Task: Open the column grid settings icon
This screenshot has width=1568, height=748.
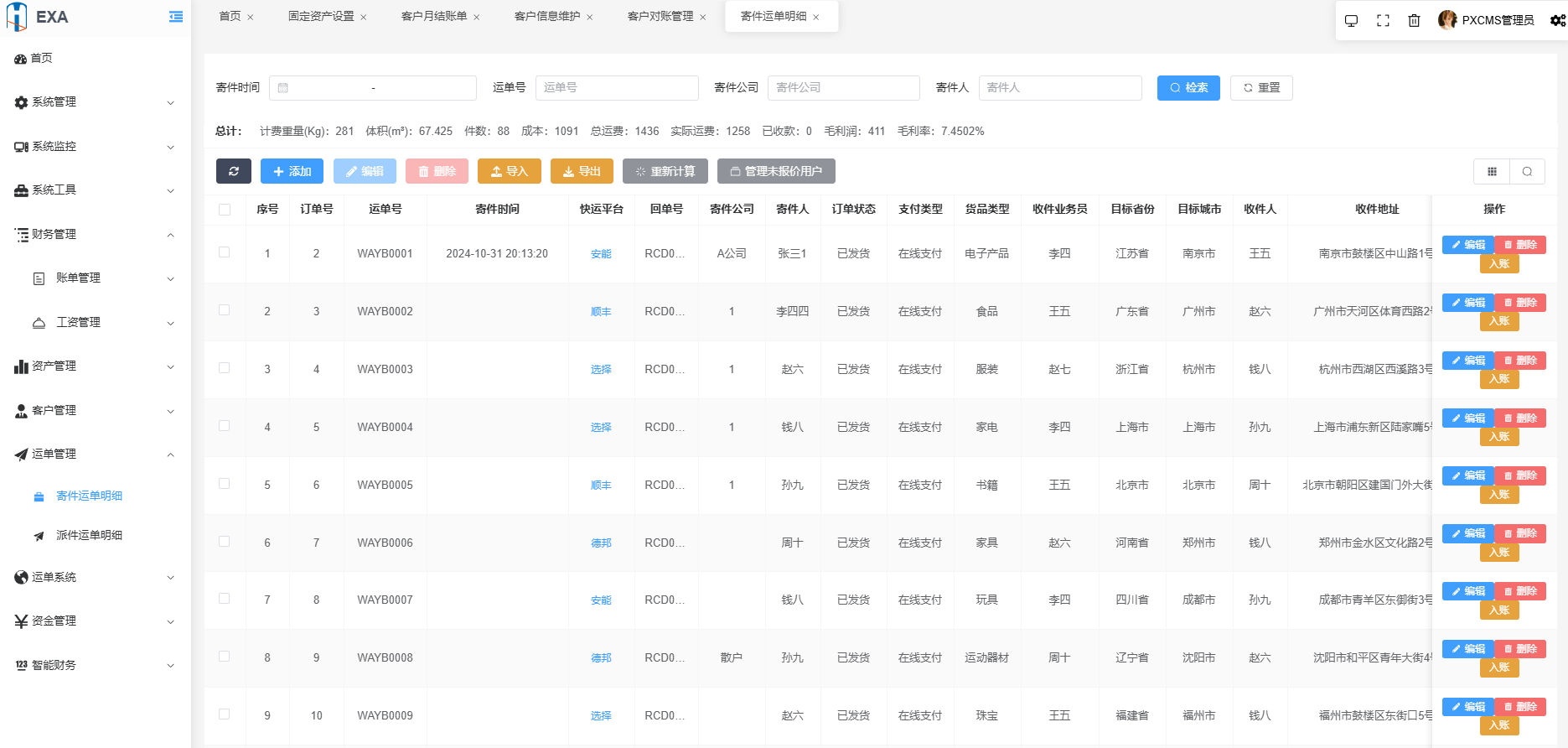Action: (1492, 171)
